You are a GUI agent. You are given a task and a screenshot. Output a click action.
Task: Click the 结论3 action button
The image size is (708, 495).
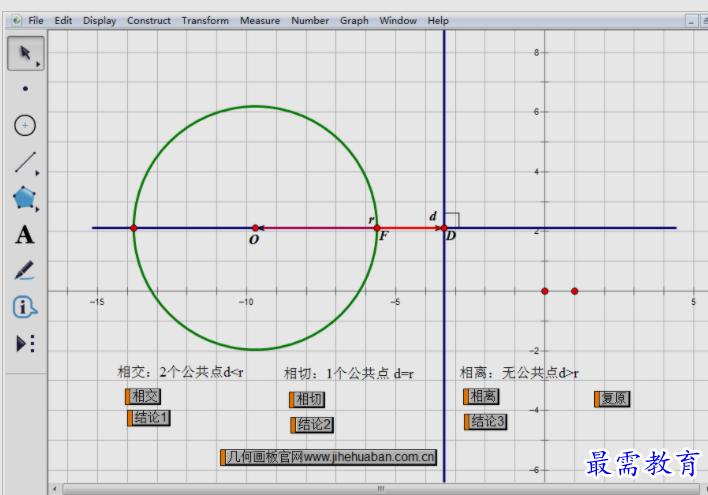[486, 421]
